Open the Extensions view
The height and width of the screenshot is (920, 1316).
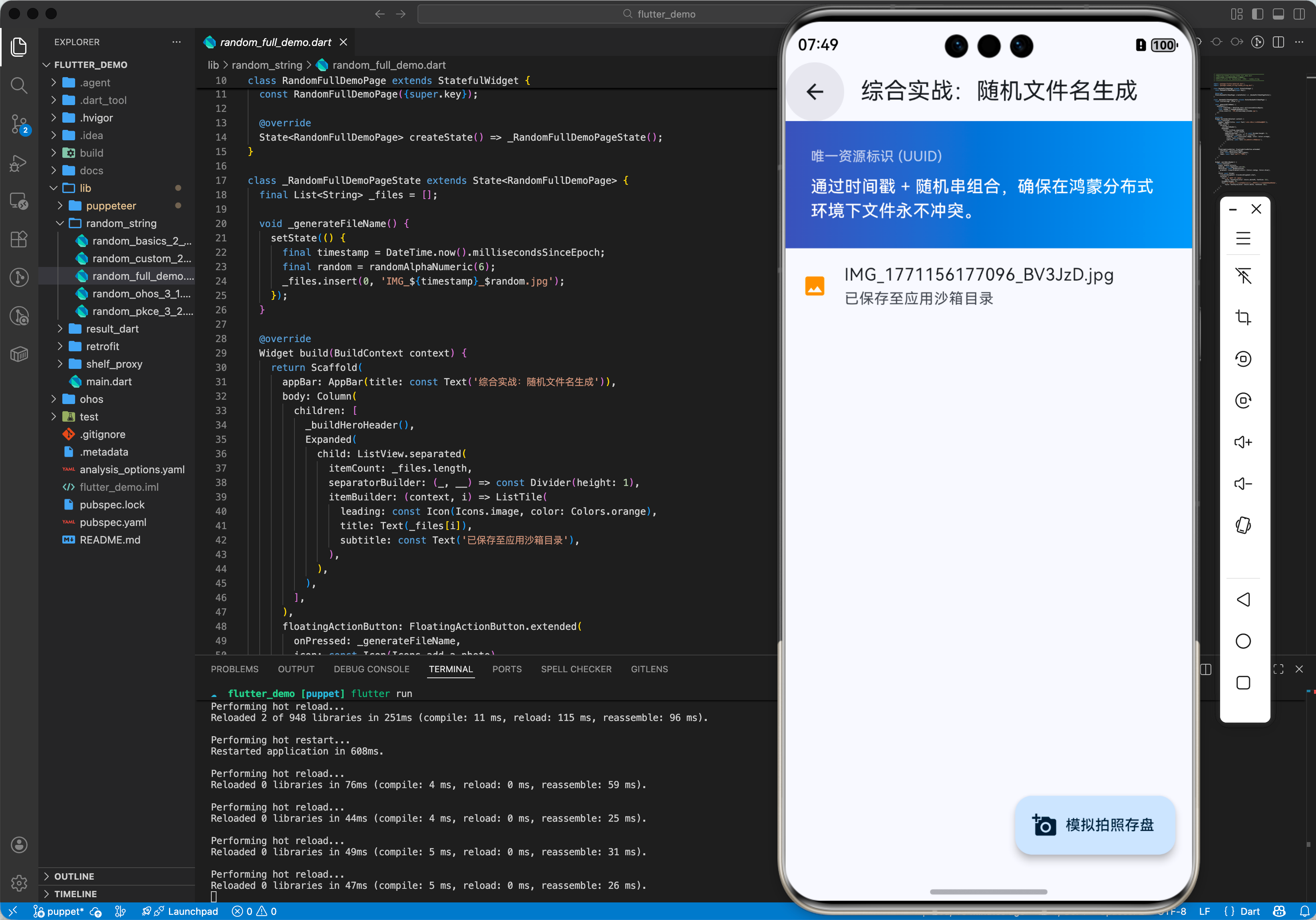[19, 239]
